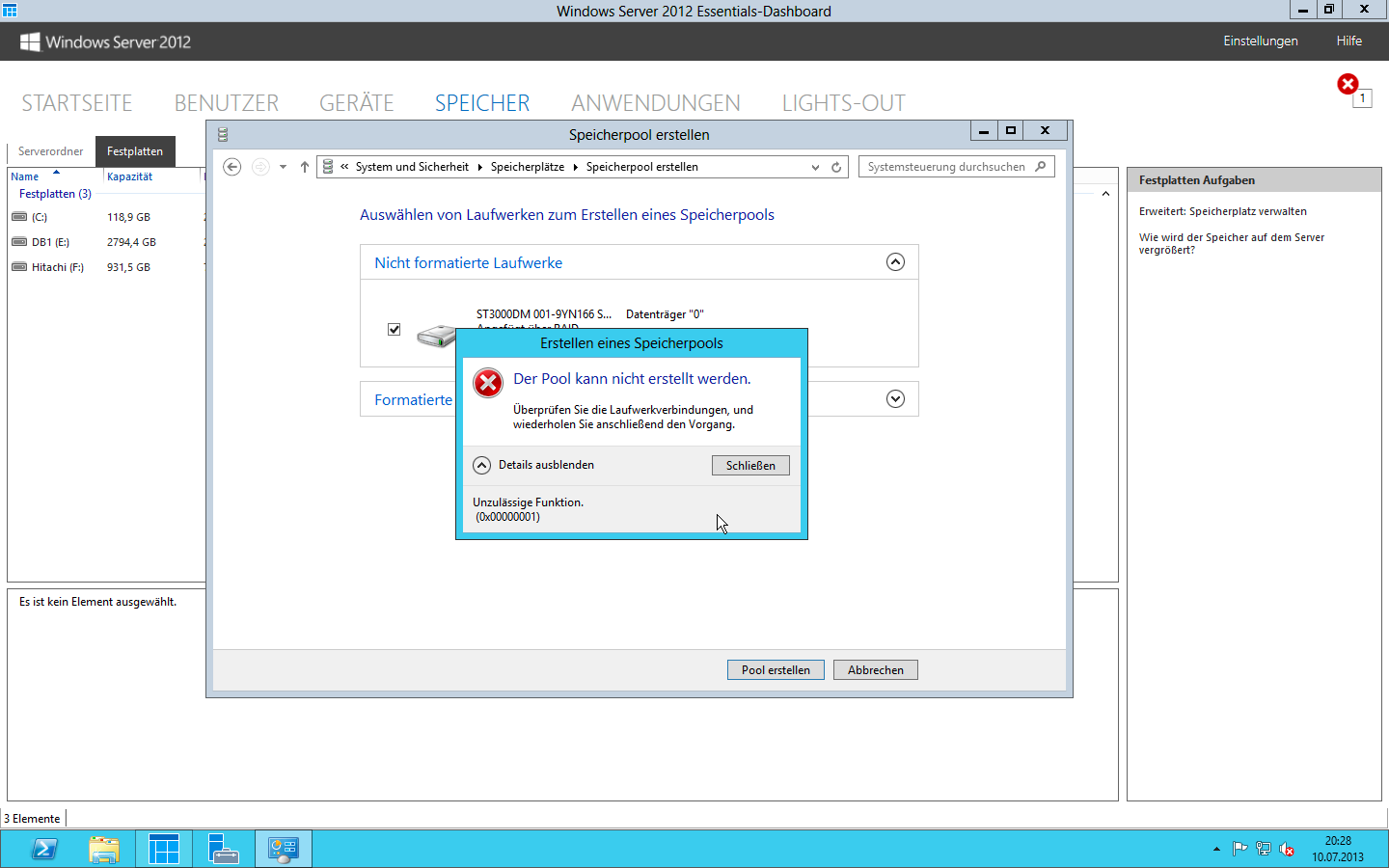
Task: Click the DB1 (E:) drive icon
Action: click(x=19, y=242)
